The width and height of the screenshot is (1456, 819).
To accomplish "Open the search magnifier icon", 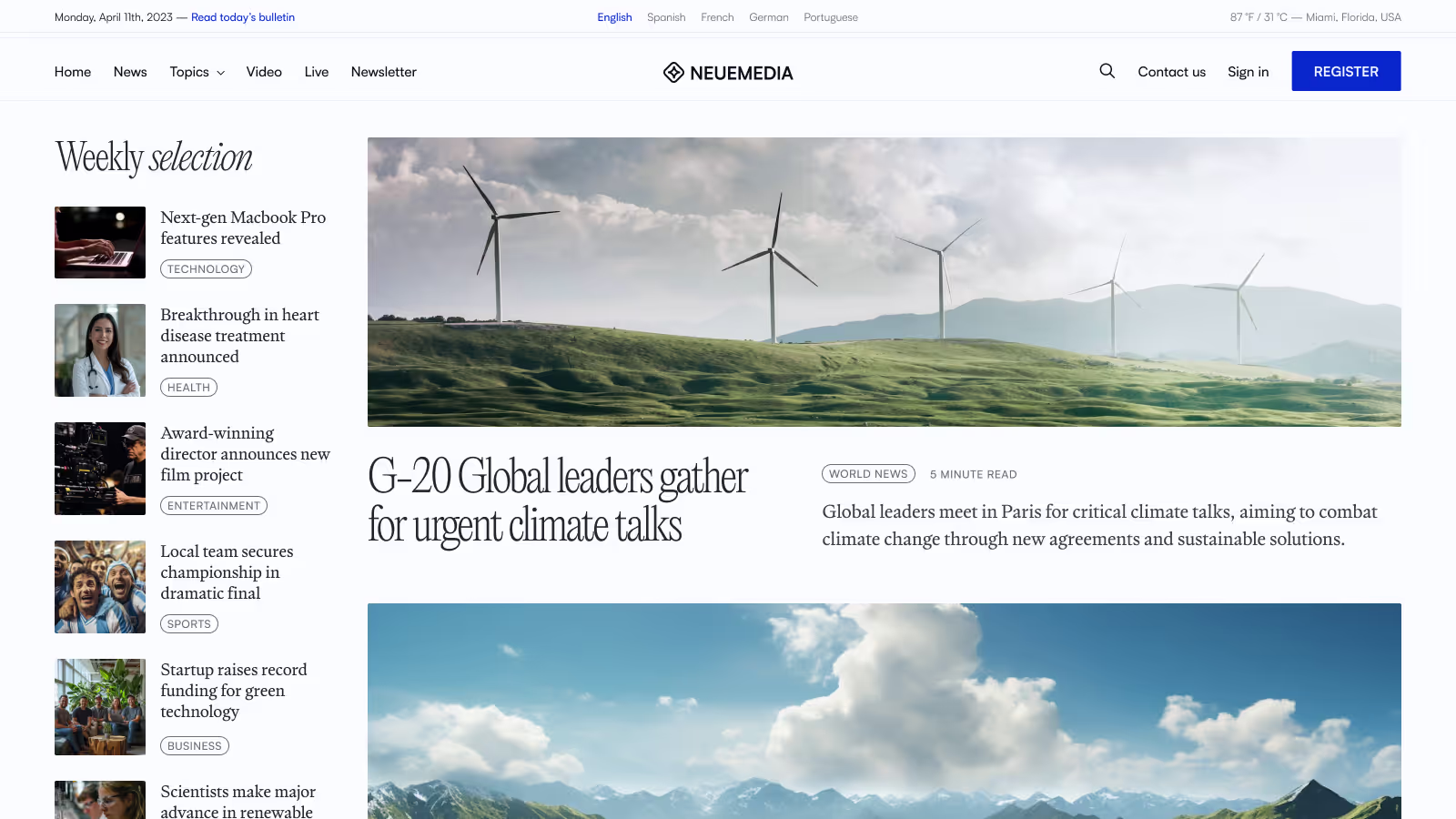I will point(1107,71).
